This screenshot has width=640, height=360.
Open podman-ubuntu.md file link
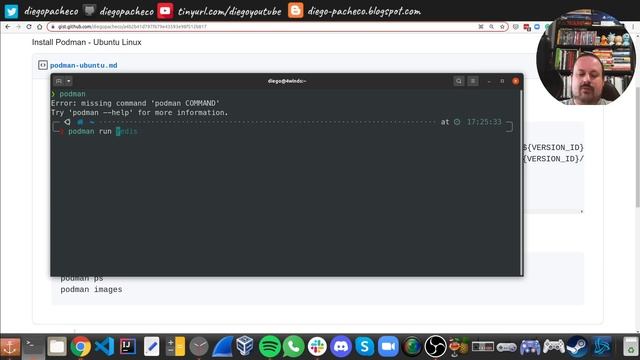84,65
